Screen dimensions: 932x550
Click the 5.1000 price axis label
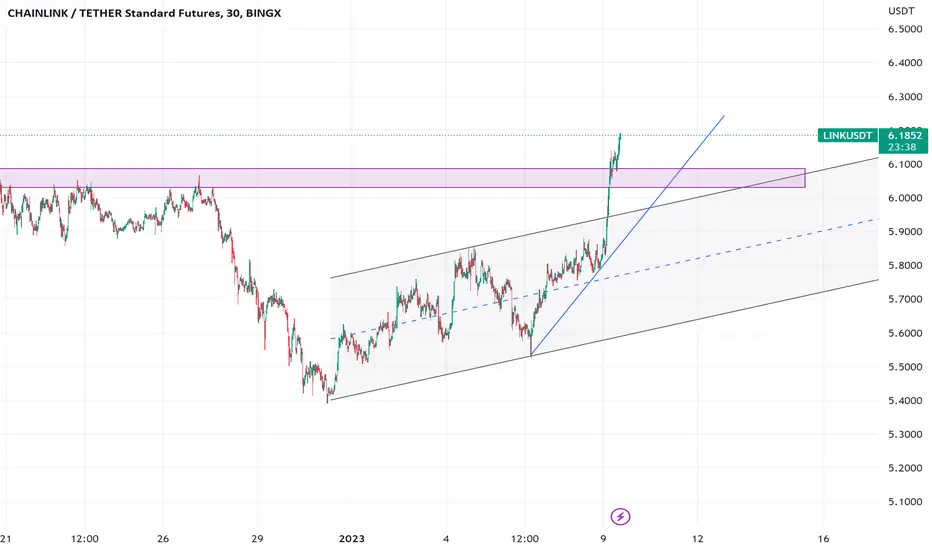tap(905, 502)
